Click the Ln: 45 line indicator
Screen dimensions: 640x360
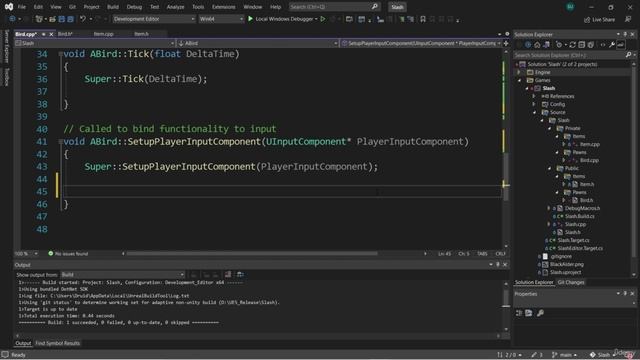pyautogui.click(x=444, y=253)
